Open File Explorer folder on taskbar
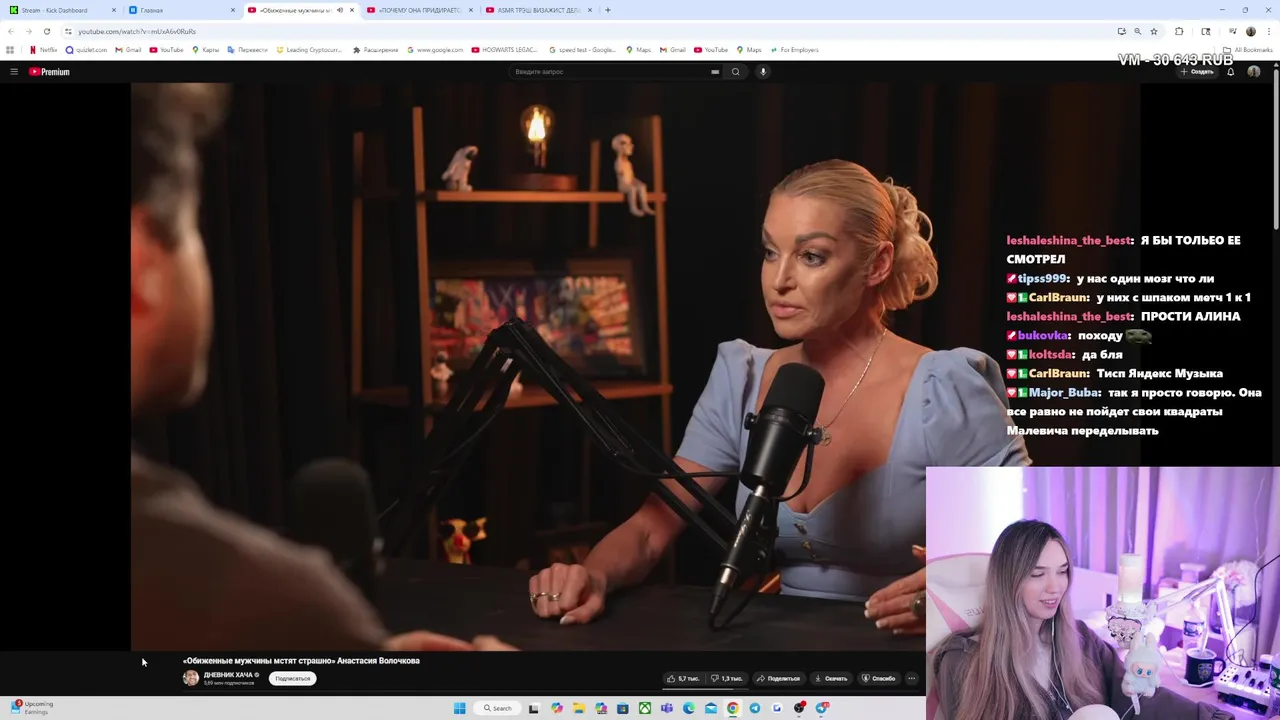Image resolution: width=1280 pixels, height=720 pixels. (x=579, y=708)
